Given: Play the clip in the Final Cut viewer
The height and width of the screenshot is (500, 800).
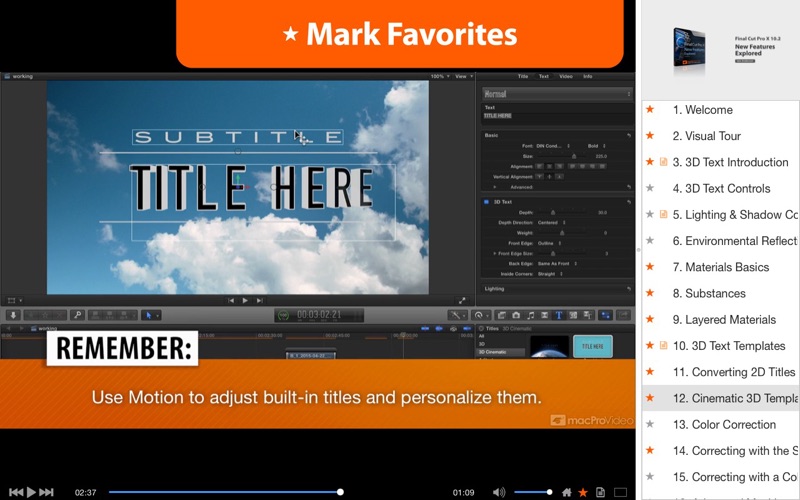Looking at the screenshot, I should [245, 301].
